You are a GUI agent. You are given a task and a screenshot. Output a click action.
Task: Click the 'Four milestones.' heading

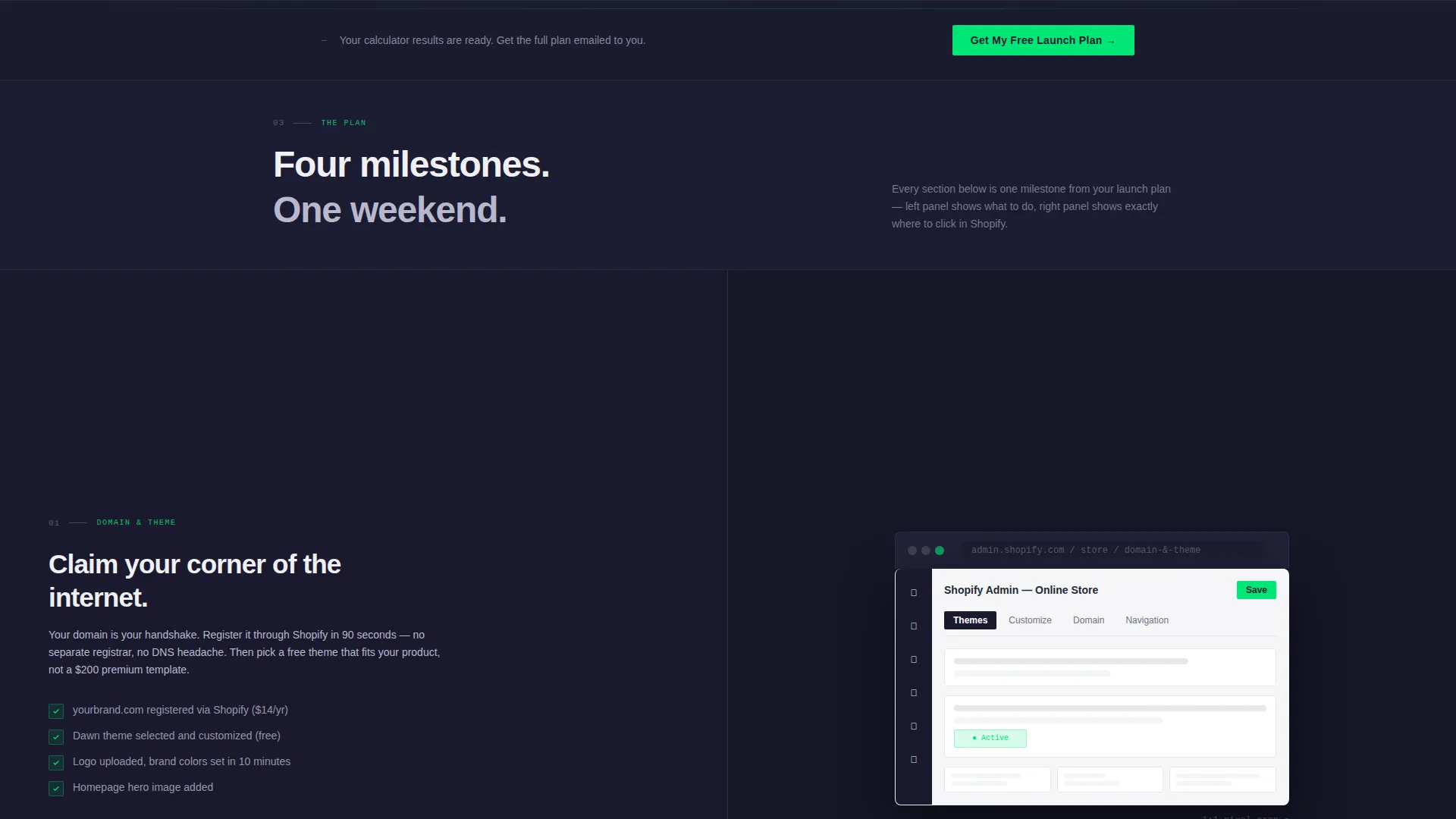(x=411, y=165)
